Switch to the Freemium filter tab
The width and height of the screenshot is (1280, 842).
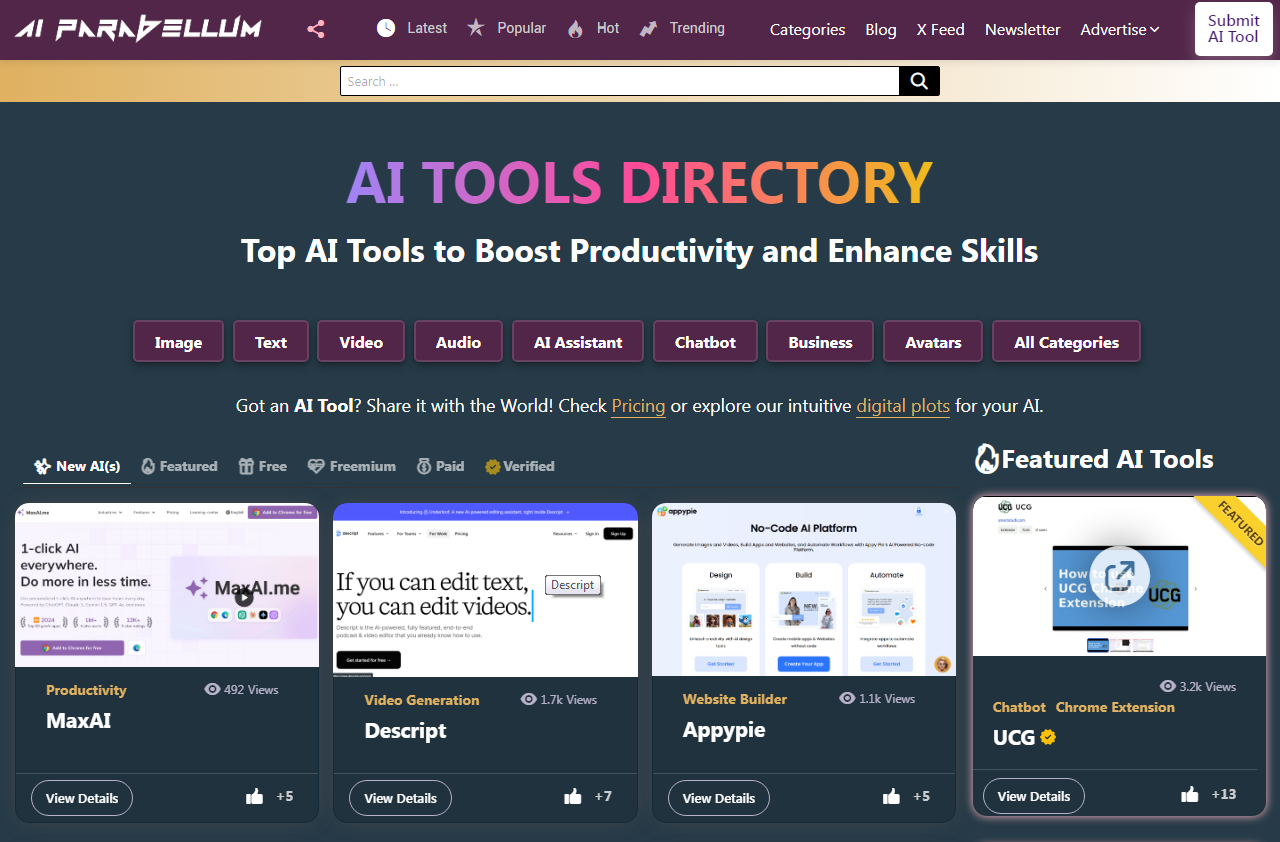click(351, 465)
